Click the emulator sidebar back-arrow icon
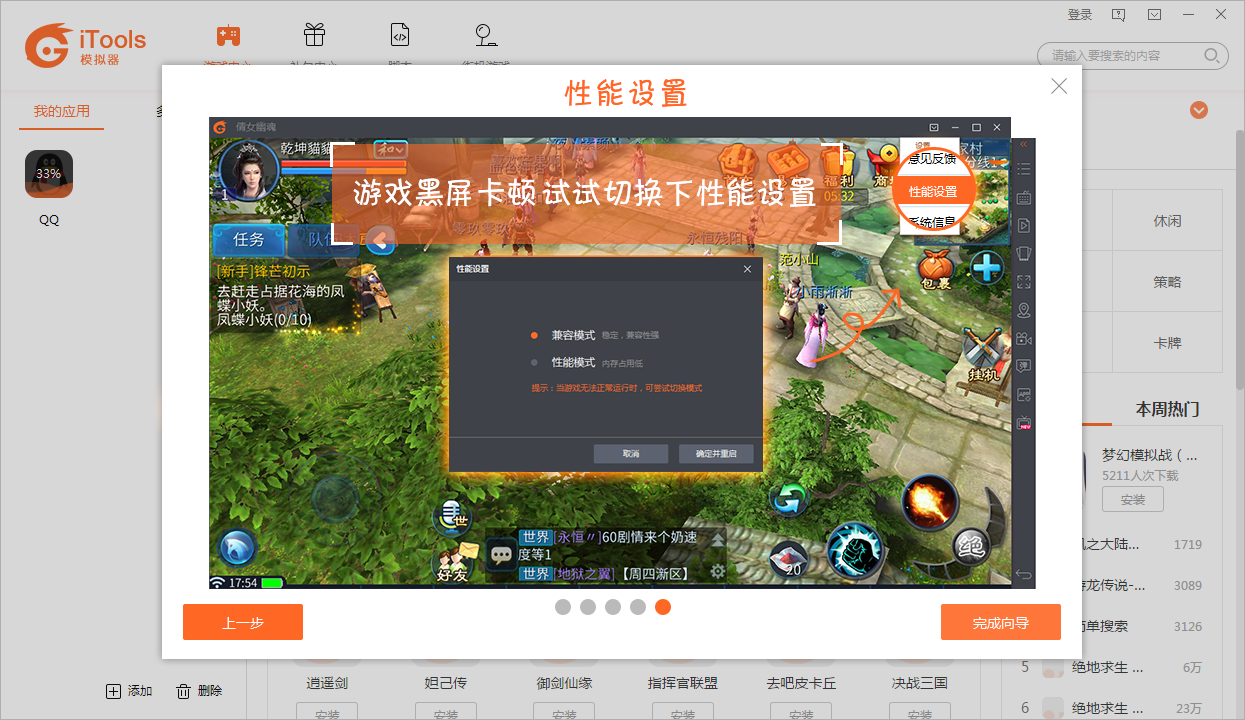 1023,573
